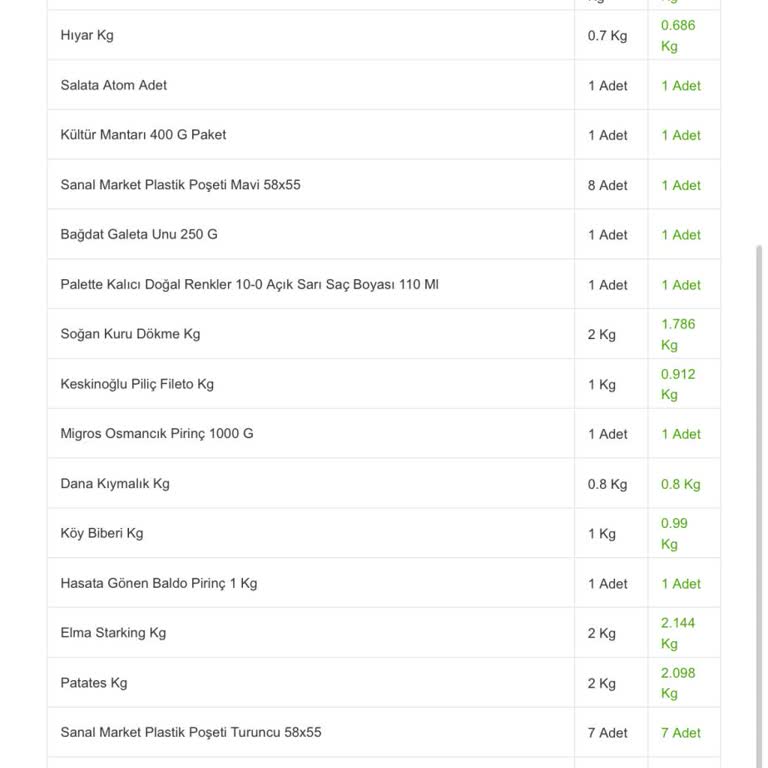This screenshot has height=768, width=768.
Task: Click the green 2.144 Kg delivered weight
Action: pos(677,633)
